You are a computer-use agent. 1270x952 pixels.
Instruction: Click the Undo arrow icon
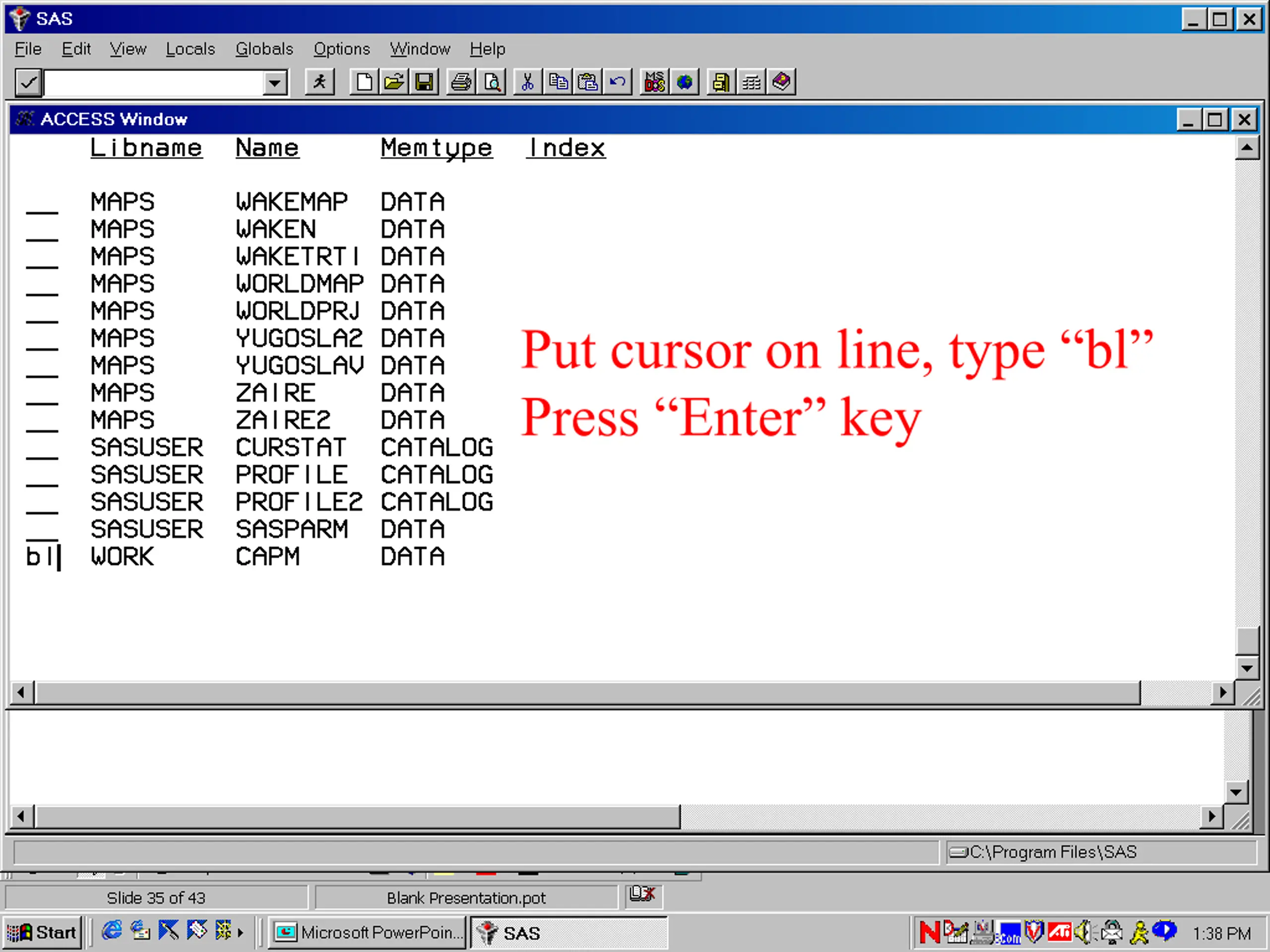(x=618, y=82)
